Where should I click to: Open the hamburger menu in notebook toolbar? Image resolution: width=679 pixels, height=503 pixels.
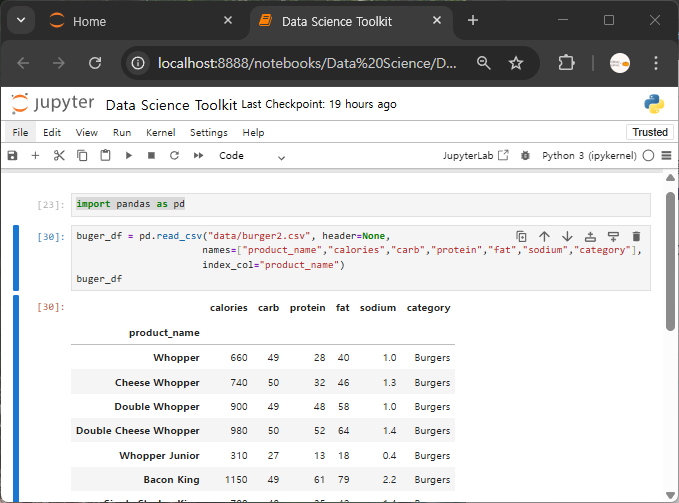click(666, 155)
